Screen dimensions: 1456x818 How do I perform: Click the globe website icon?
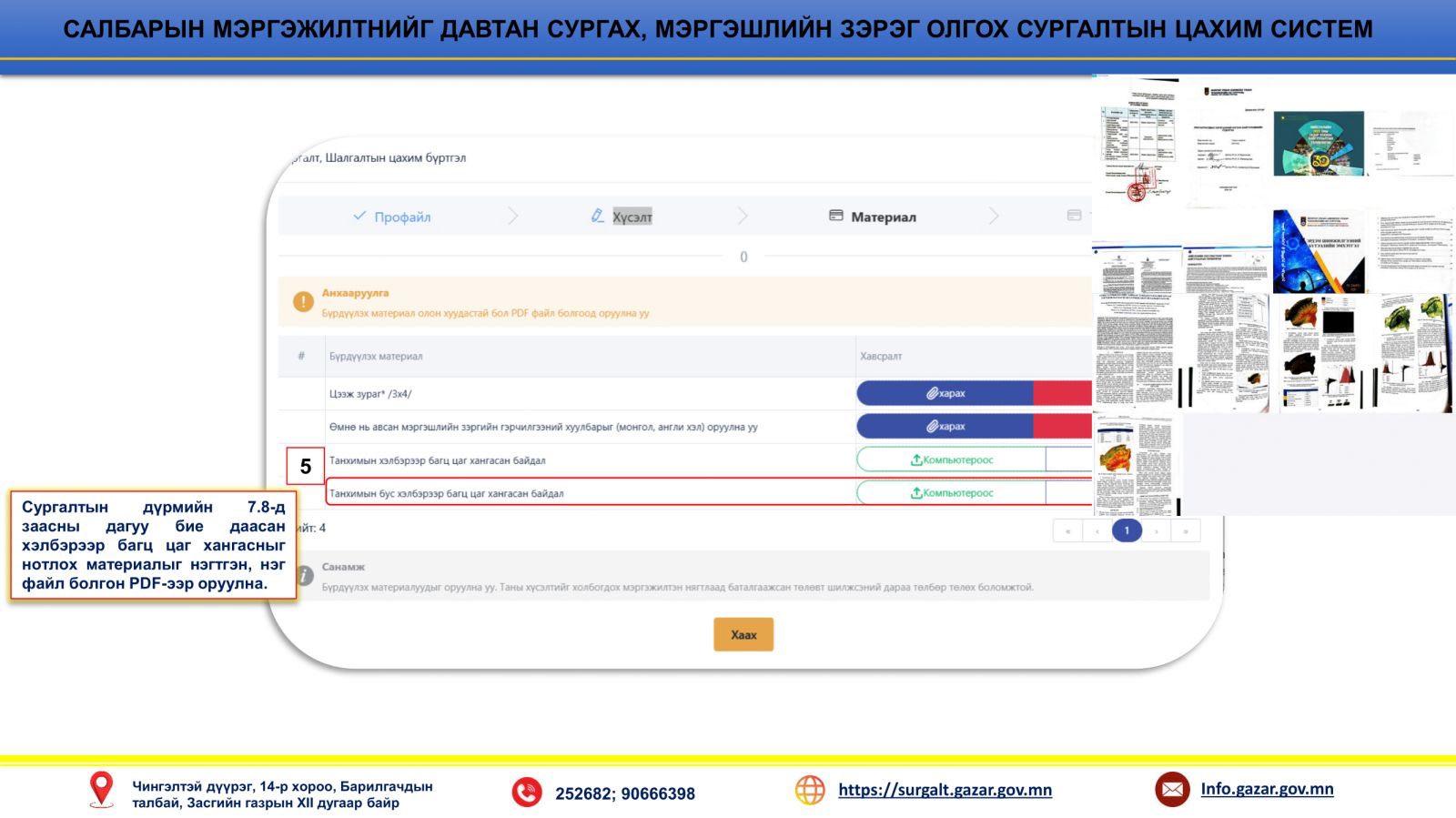tap(809, 790)
